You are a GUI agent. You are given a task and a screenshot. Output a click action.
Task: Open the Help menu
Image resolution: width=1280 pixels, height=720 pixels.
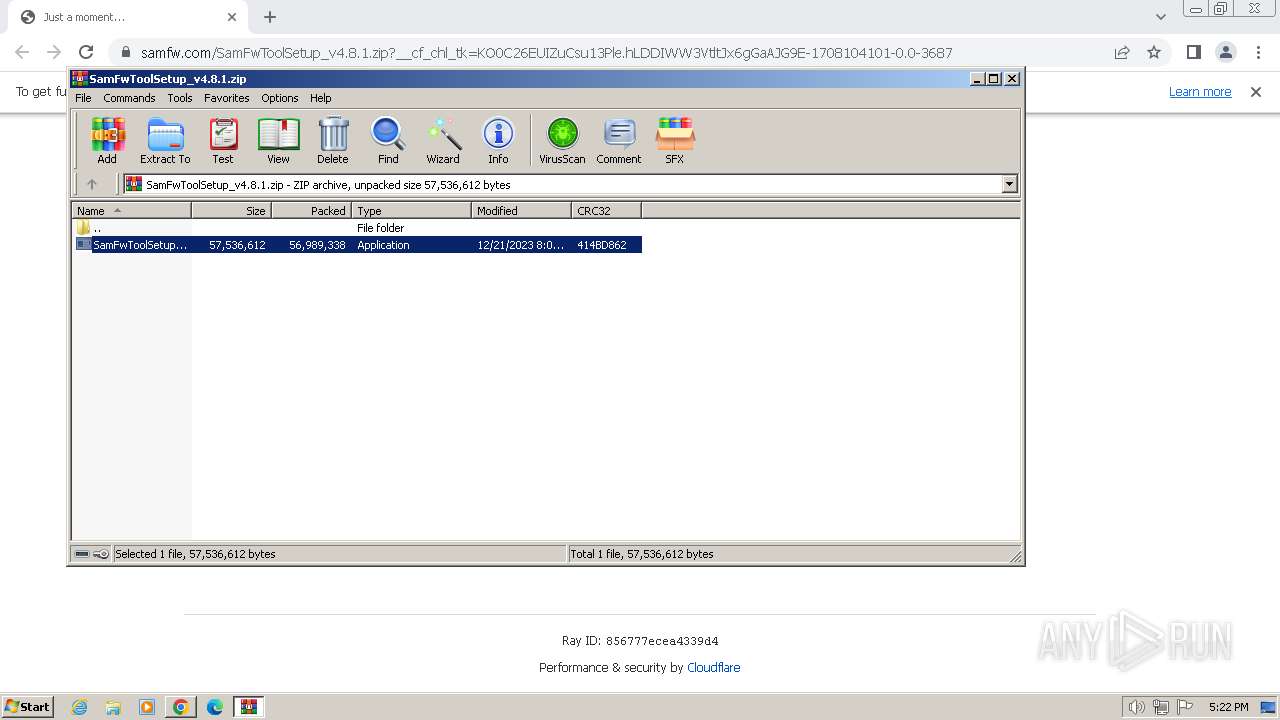pyautogui.click(x=321, y=98)
